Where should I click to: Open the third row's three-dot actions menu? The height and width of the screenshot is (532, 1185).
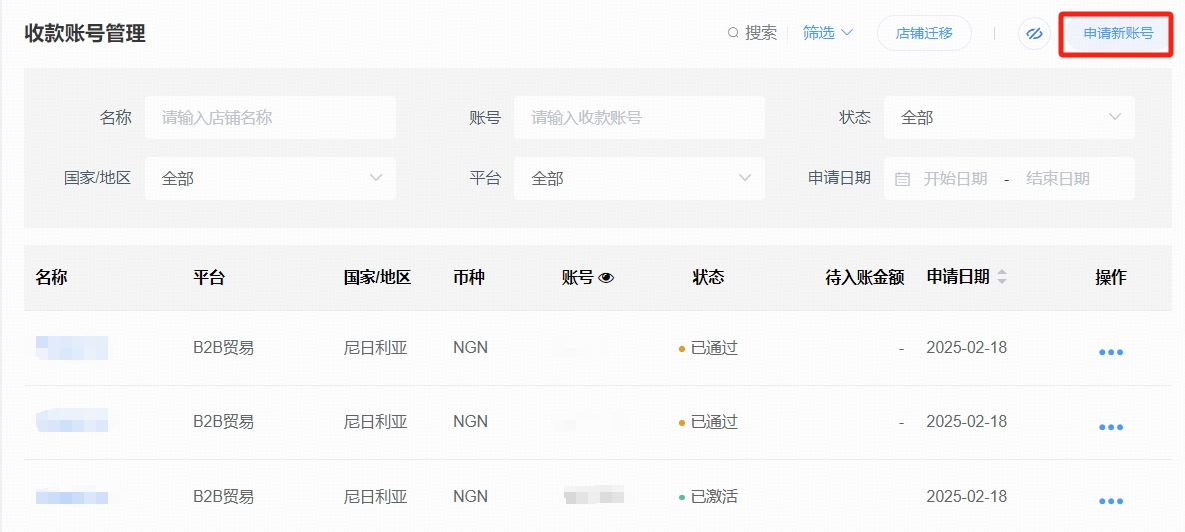[x=1110, y=501]
